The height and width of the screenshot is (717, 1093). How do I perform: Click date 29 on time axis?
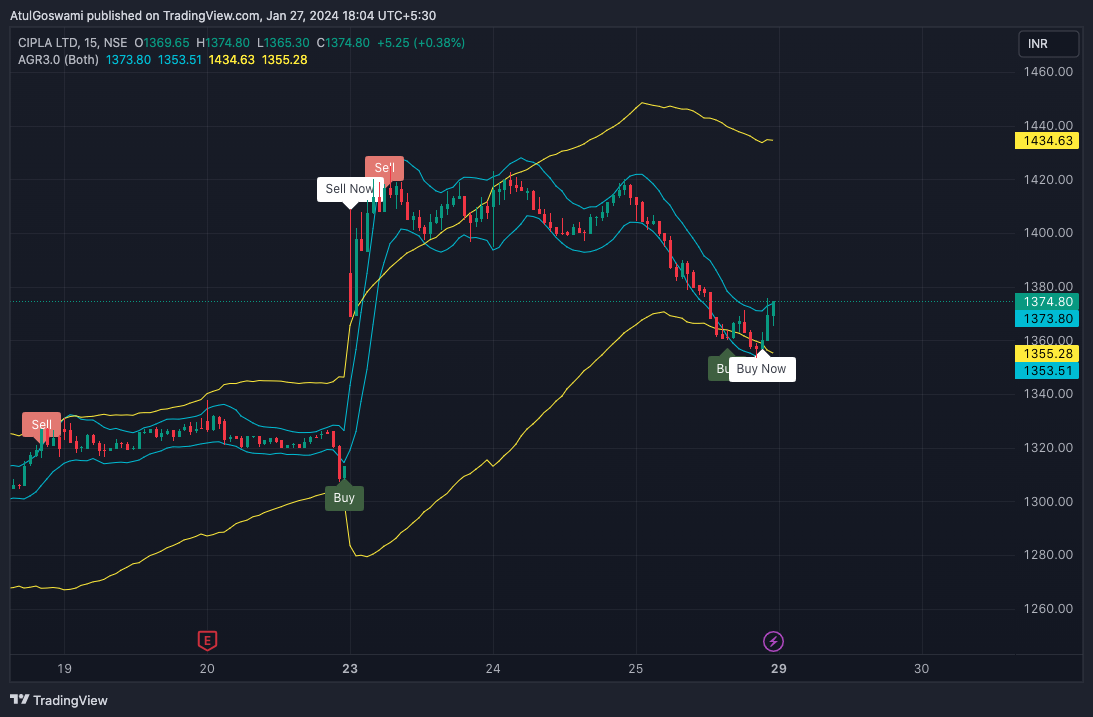779,668
